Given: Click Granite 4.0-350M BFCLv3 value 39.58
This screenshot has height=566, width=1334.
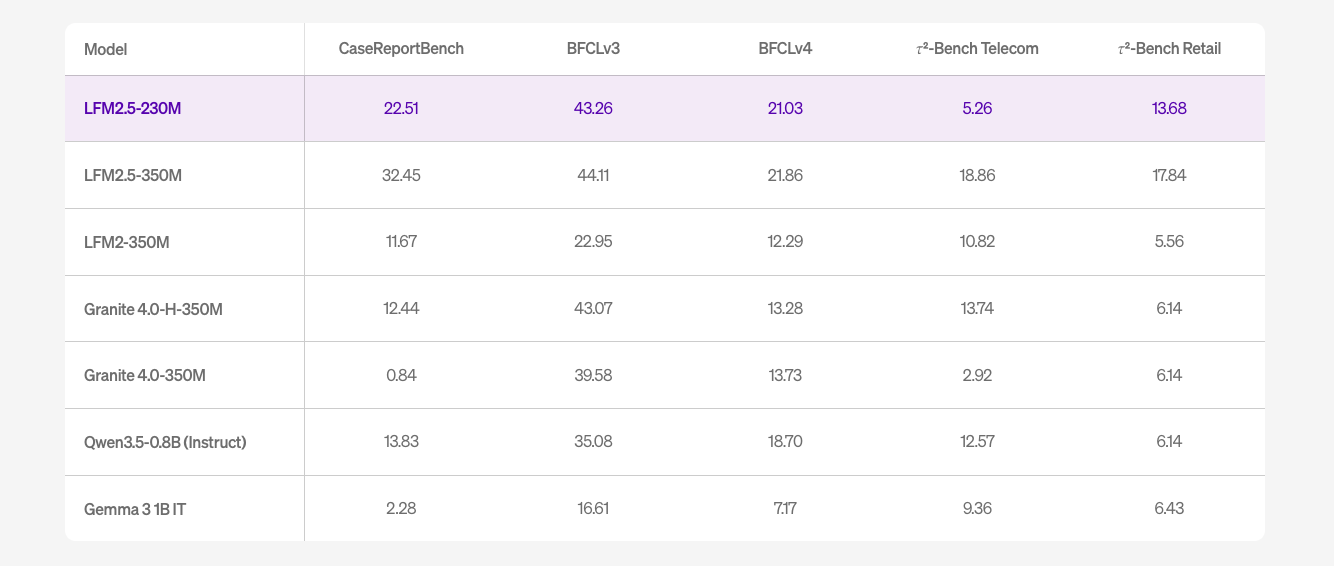Looking at the screenshot, I should tap(593, 375).
